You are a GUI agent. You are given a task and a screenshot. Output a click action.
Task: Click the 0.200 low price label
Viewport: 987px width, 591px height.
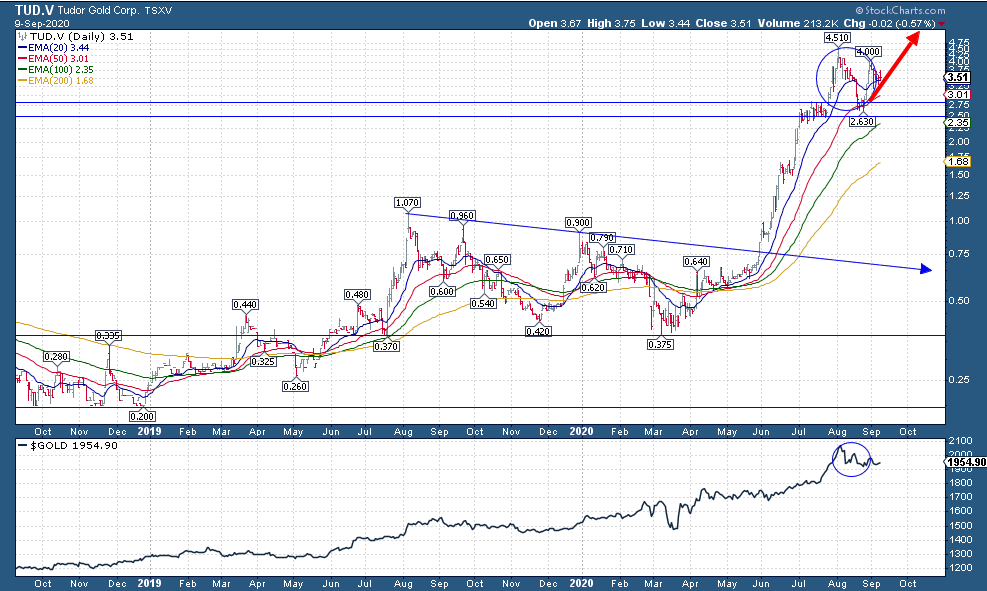(142, 417)
